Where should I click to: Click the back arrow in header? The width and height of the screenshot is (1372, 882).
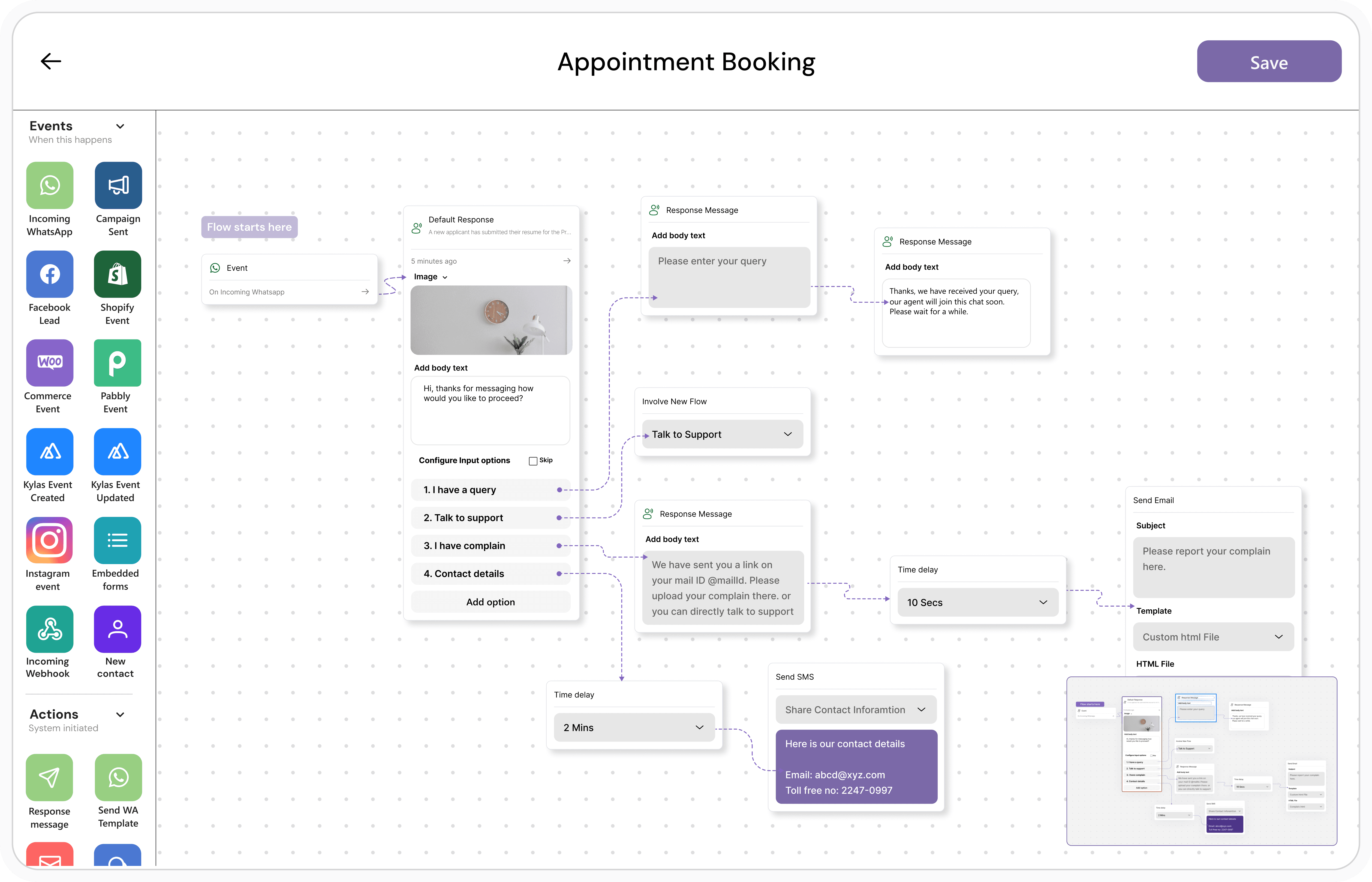click(51, 61)
